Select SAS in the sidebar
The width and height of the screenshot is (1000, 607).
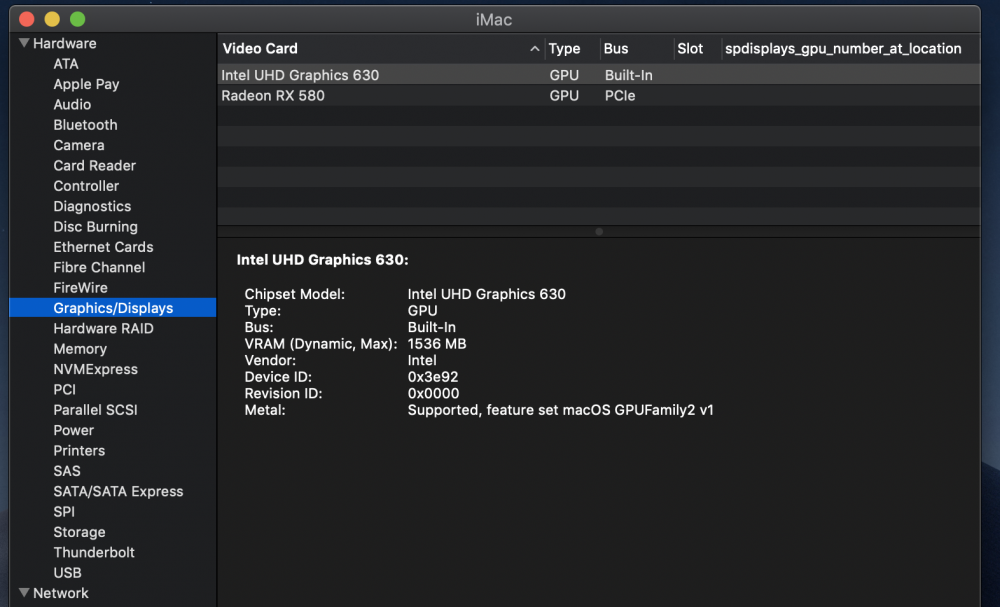[x=67, y=471]
